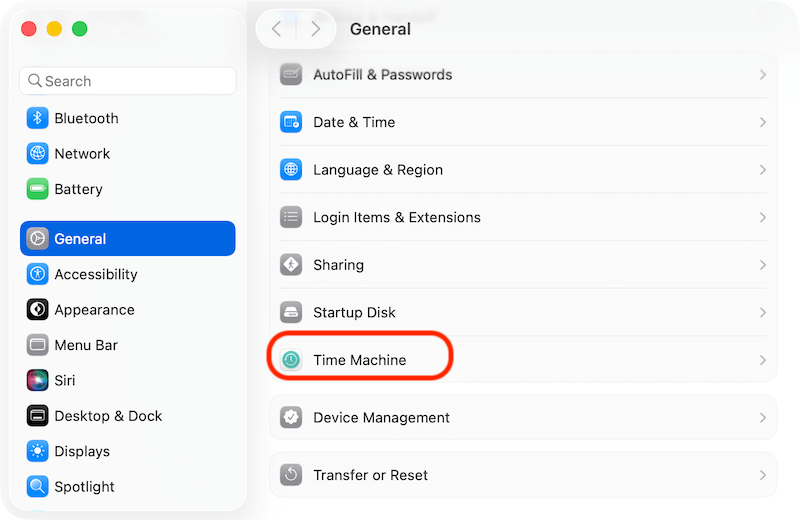This screenshot has height=520, width=800.
Task: Click the Date & Time calendar icon
Action: pos(291,122)
